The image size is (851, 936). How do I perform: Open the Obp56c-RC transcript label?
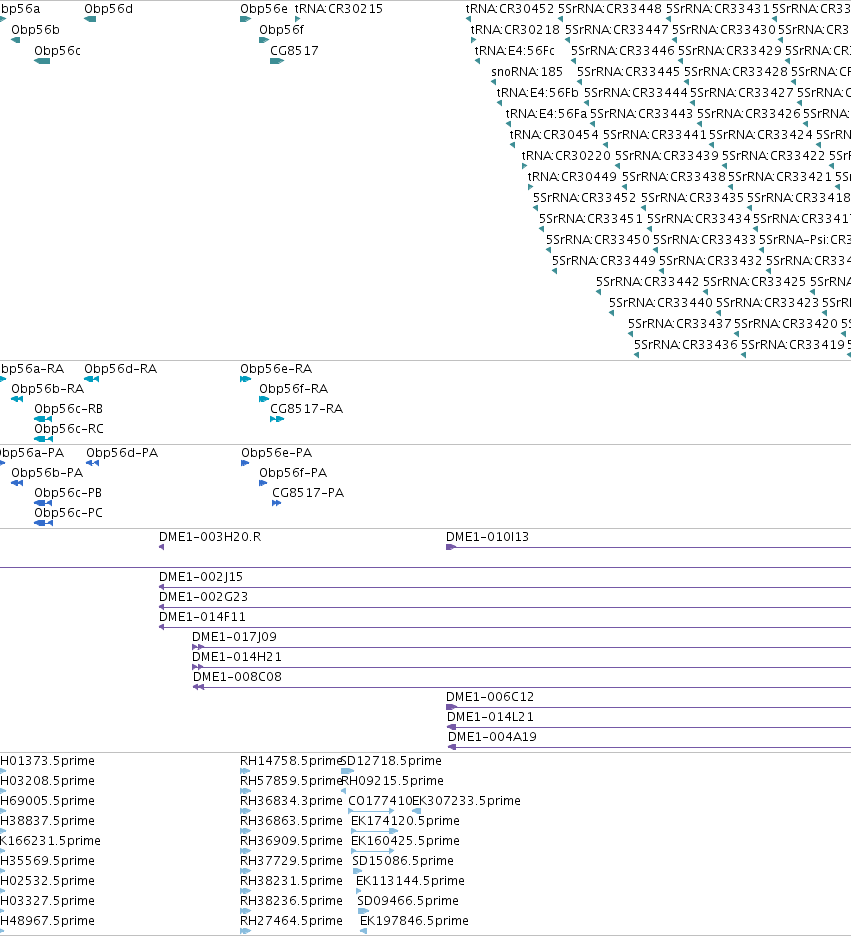(x=69, y=429)
